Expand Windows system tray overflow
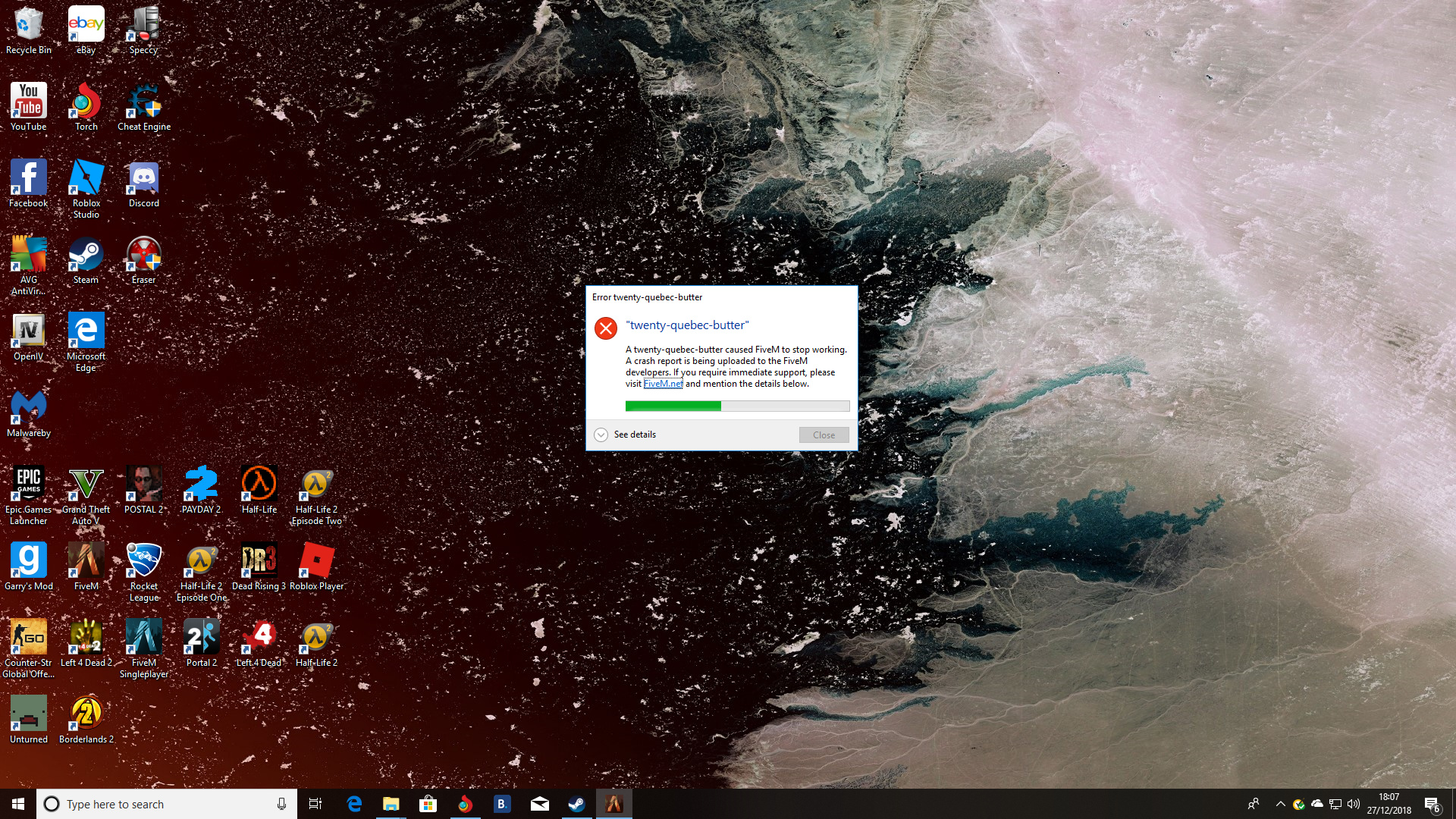This screenshot has height=819, width=1456. (1279, 804)
